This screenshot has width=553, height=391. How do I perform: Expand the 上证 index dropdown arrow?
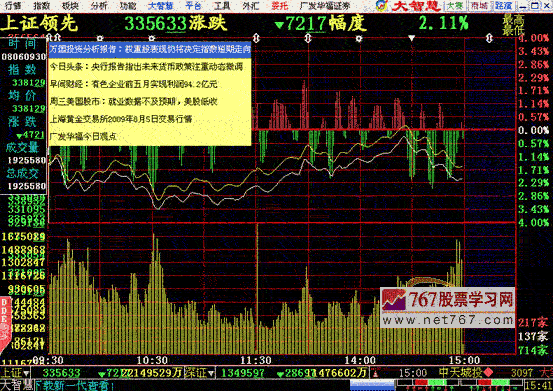pos(26,373)
